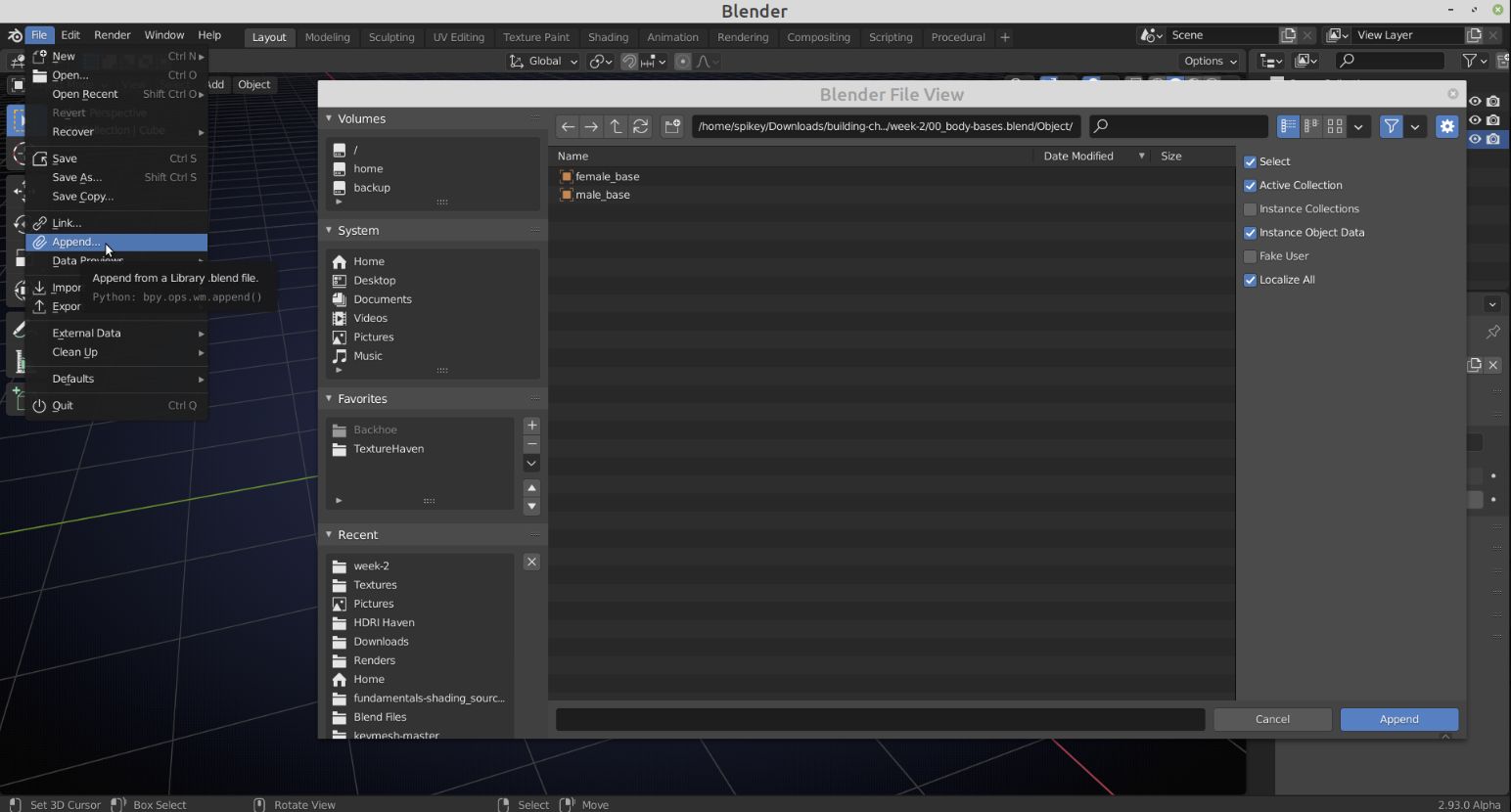
Task: Go forward in file browser history
Action: point(591,126)
